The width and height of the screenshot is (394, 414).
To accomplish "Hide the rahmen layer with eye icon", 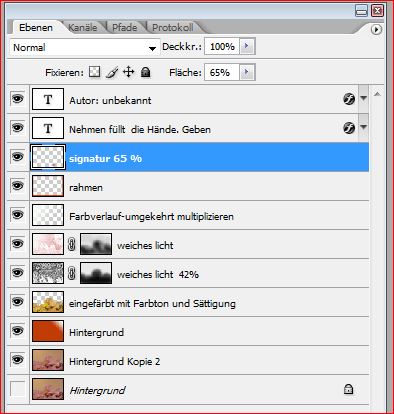I will click(x=17, y=185).
